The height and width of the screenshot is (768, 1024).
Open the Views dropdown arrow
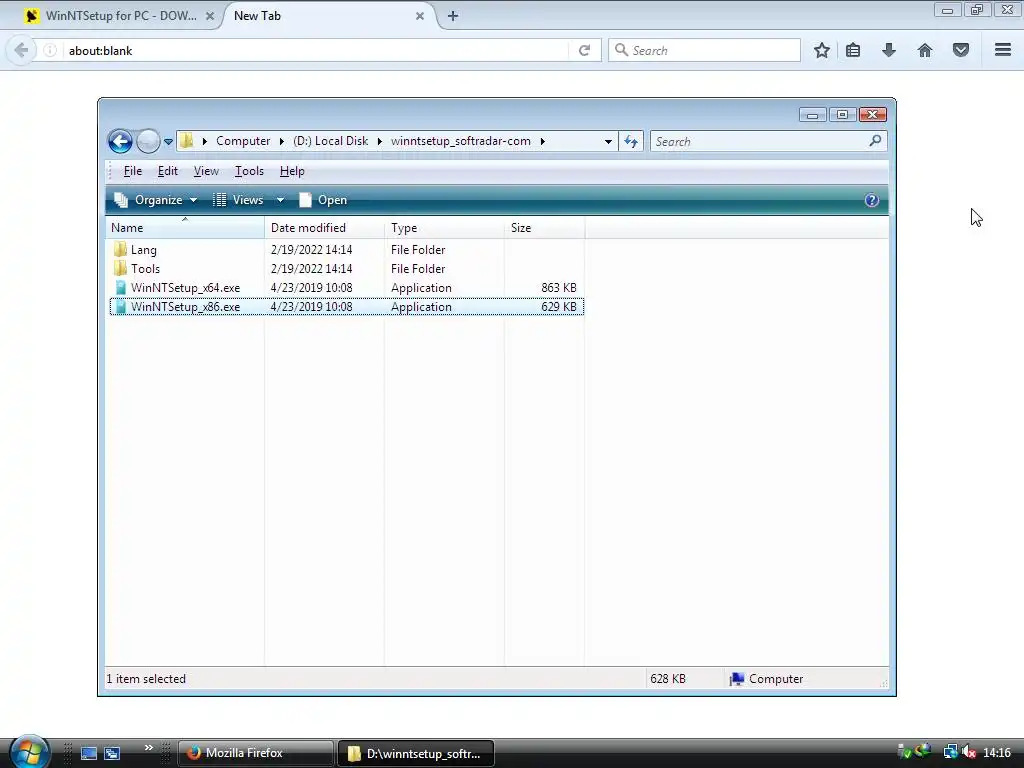pos(280,200)
